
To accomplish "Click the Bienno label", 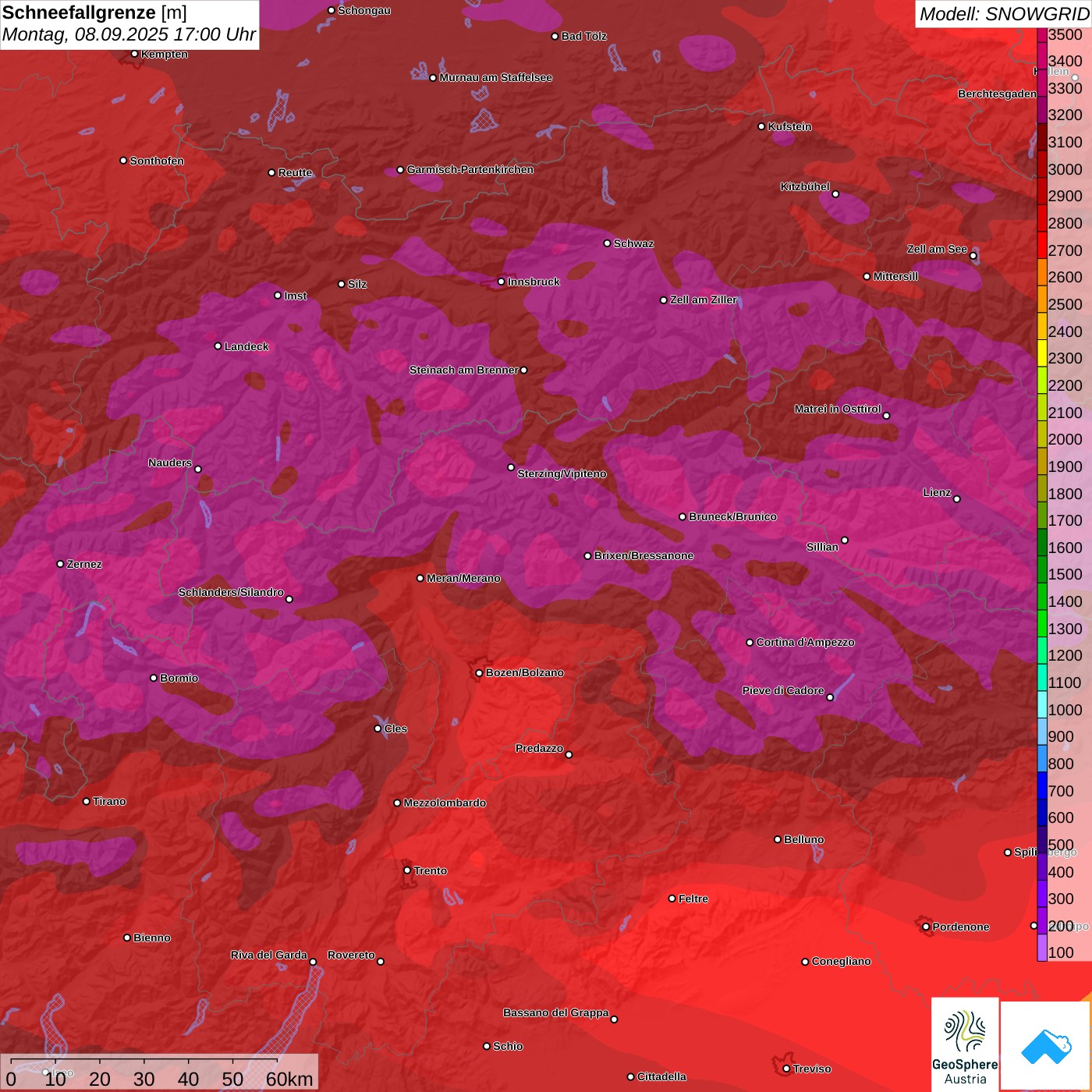I will (x=151, y=938).
